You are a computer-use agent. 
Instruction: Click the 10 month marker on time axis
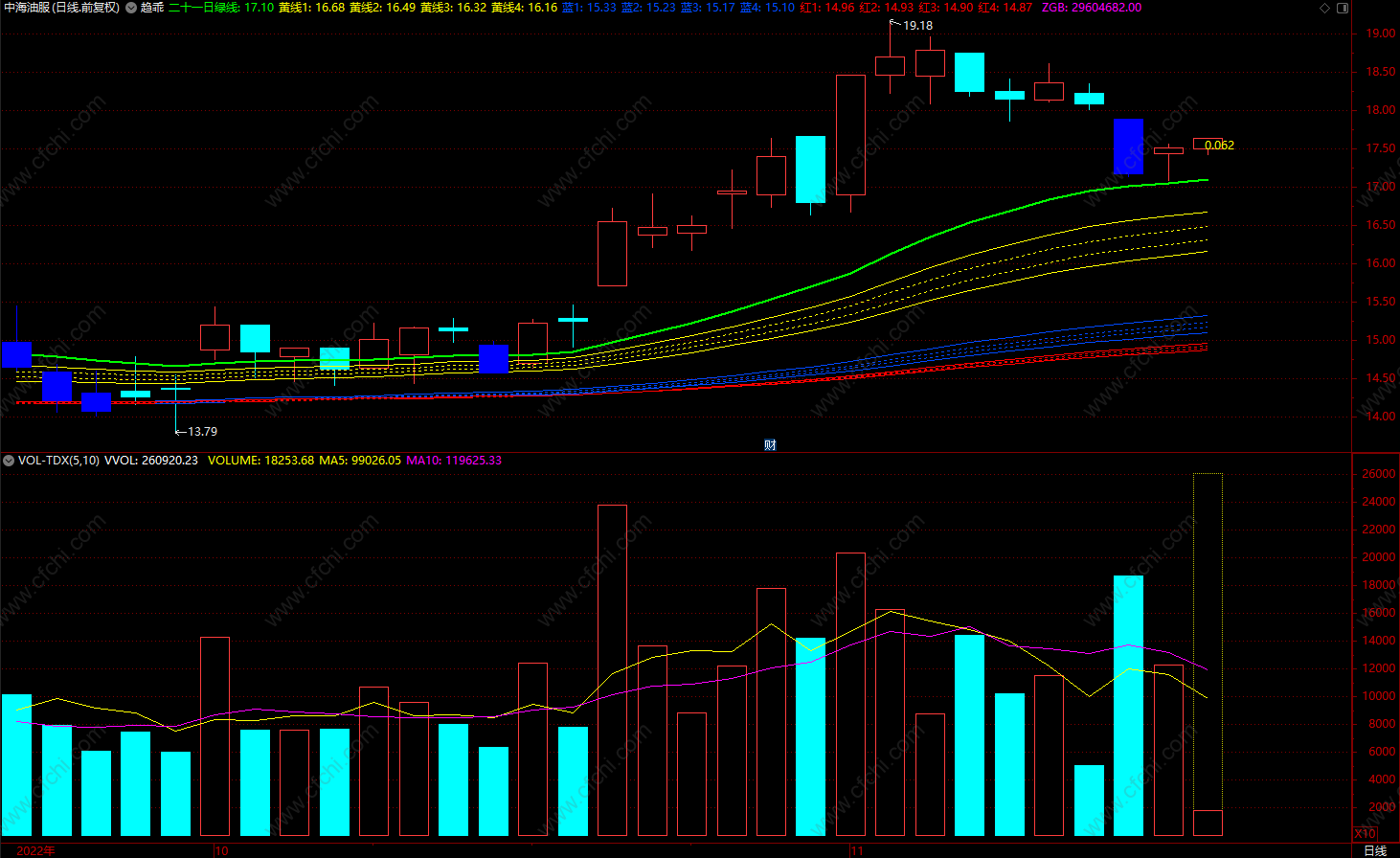pos(221,850)
